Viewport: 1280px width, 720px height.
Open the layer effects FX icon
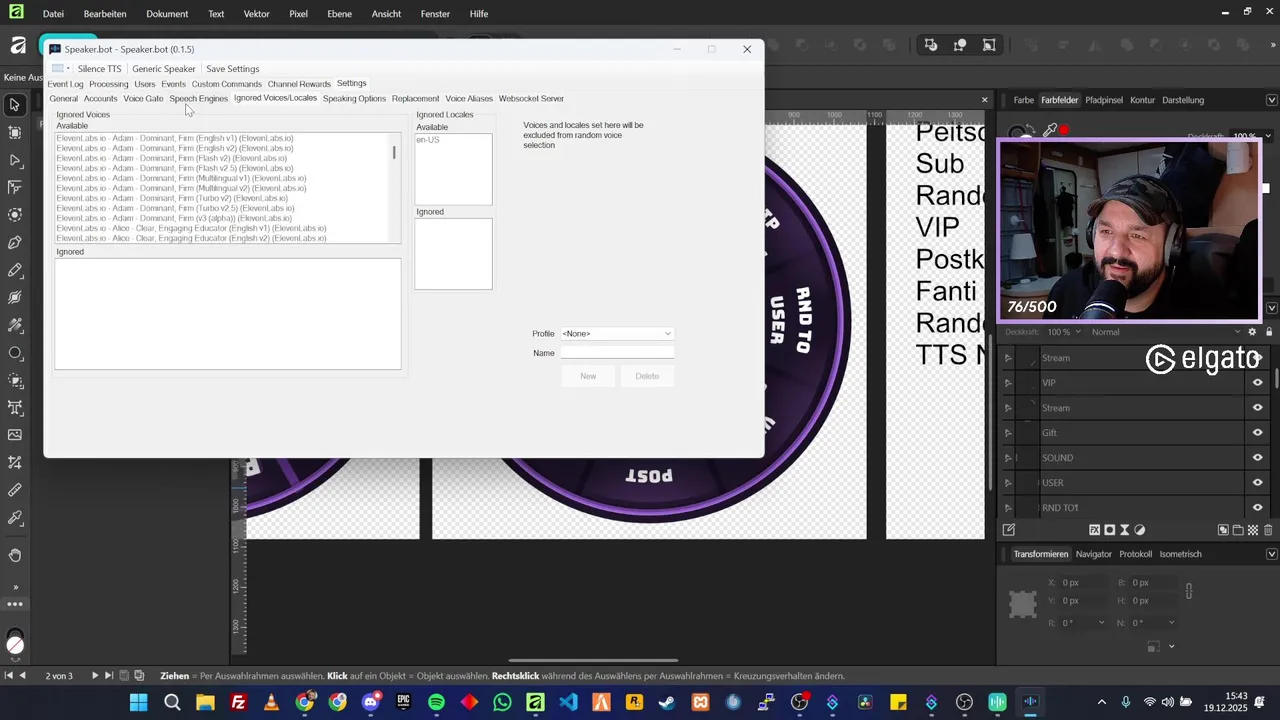click(1094, 530)
